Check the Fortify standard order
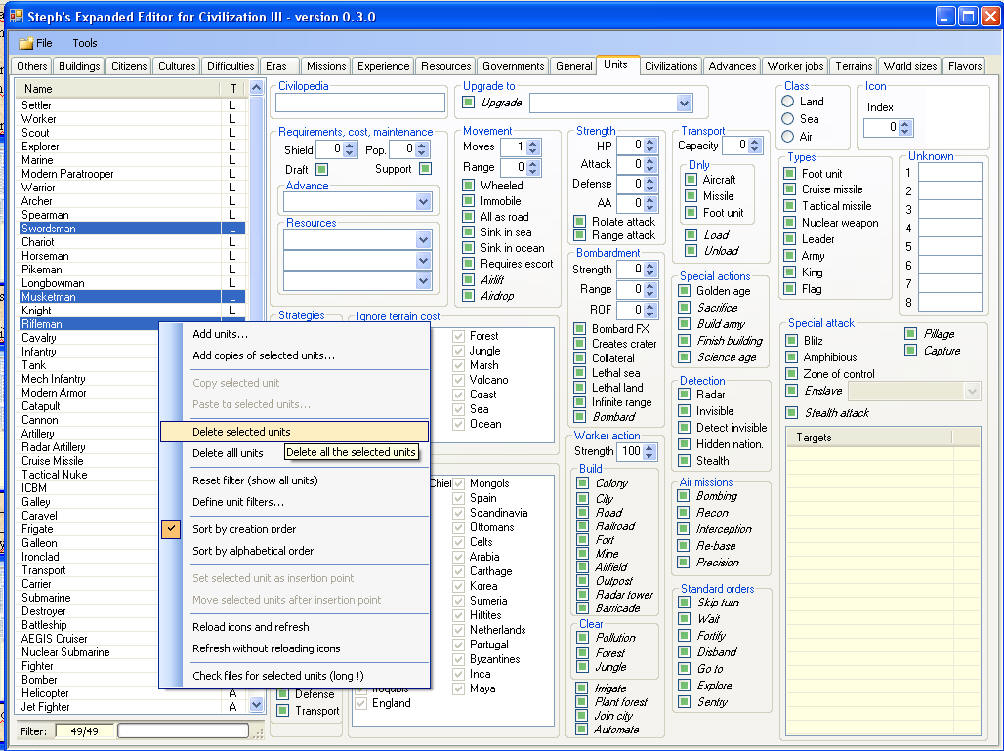 (684, 636)
